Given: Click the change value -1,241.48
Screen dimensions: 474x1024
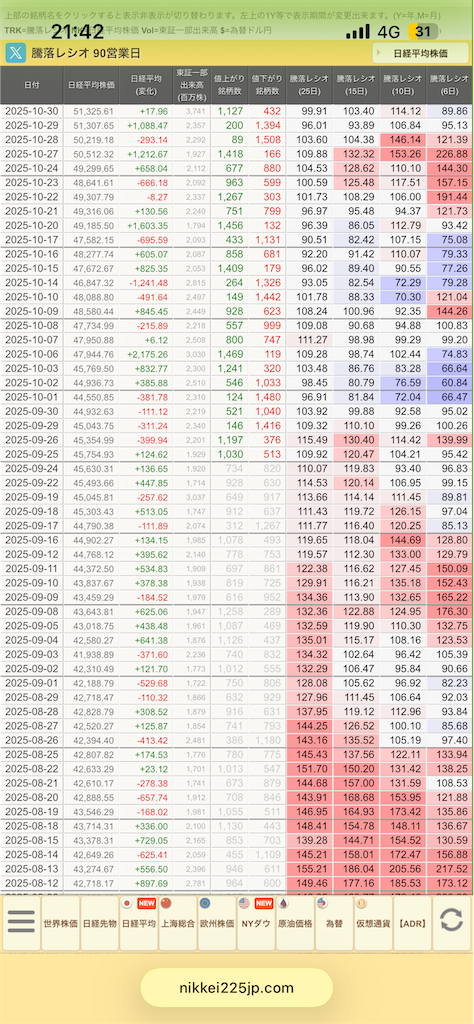Looking at the screenshot, I should coord(147,283).
